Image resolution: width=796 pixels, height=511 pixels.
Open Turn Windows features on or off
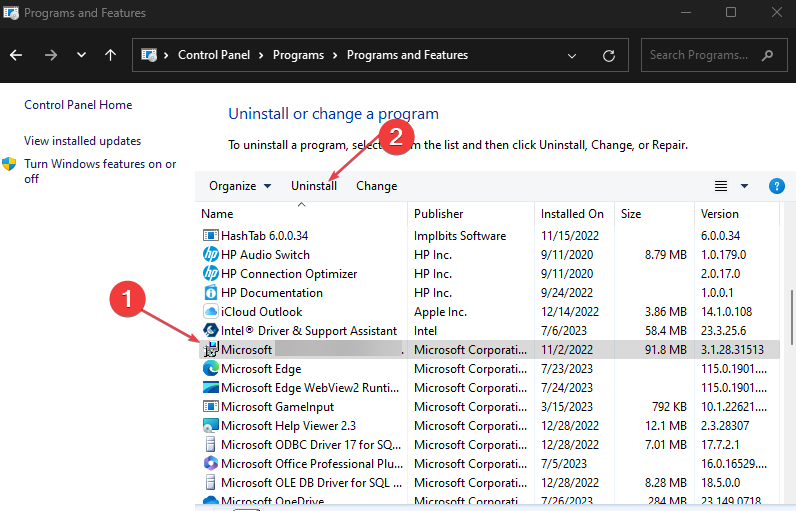(x=100, y=171)
